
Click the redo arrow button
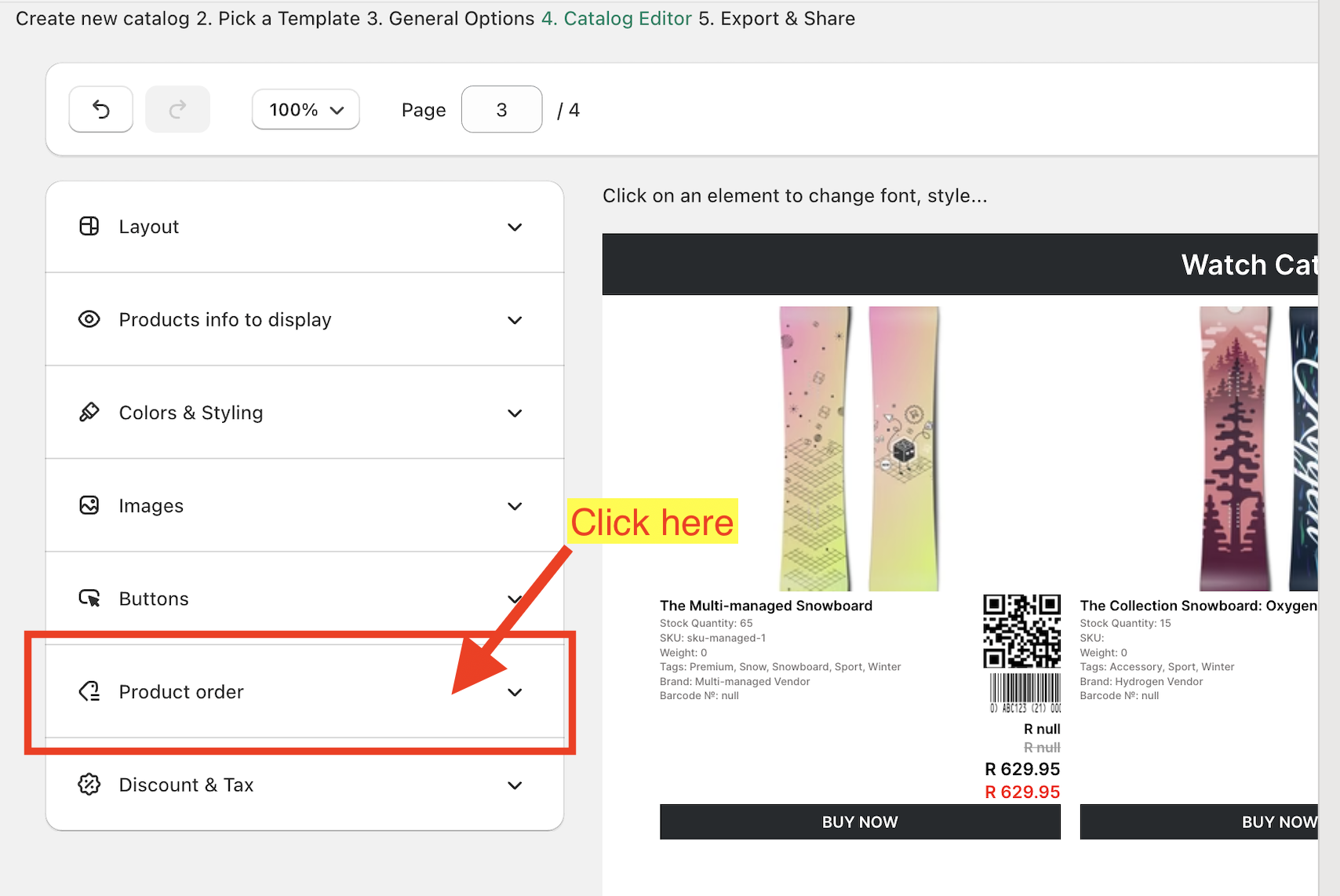pyautogui.click(x=178, y=109)
